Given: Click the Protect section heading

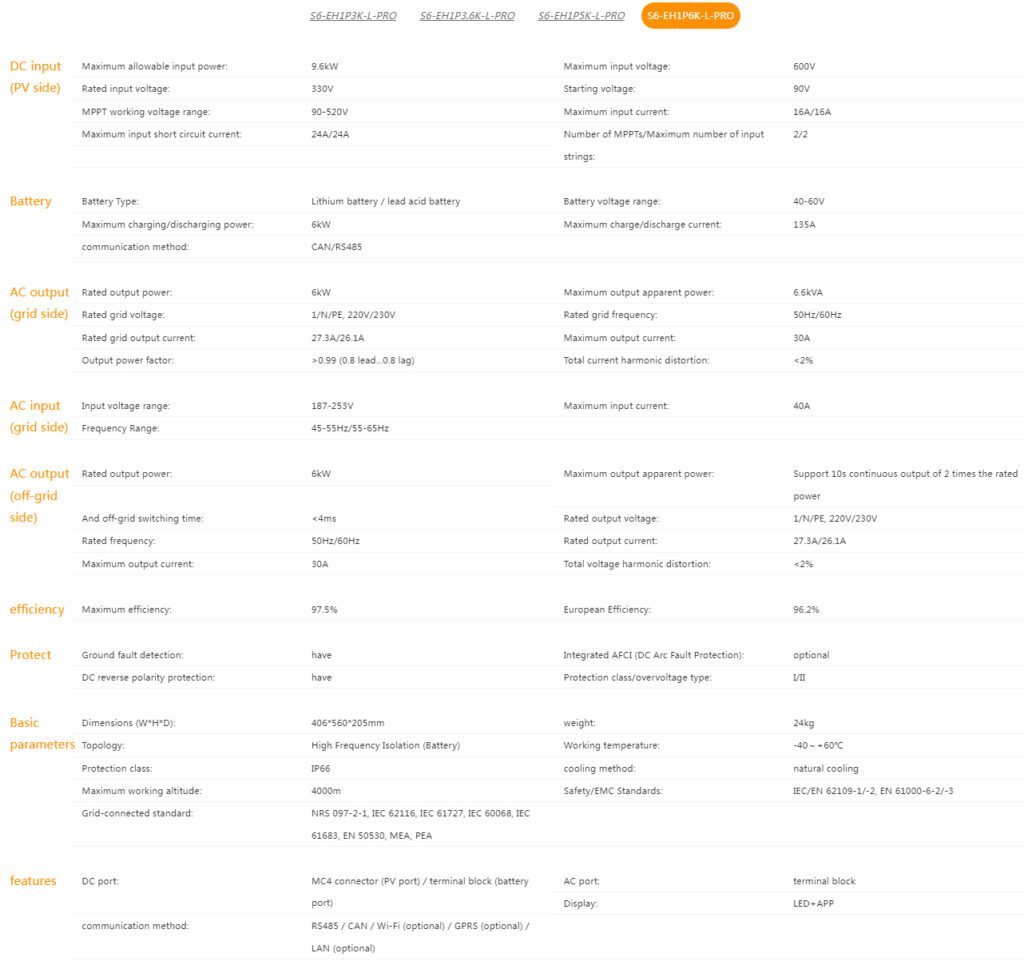Looking at the screenshot, I should (x=30, y=655).
